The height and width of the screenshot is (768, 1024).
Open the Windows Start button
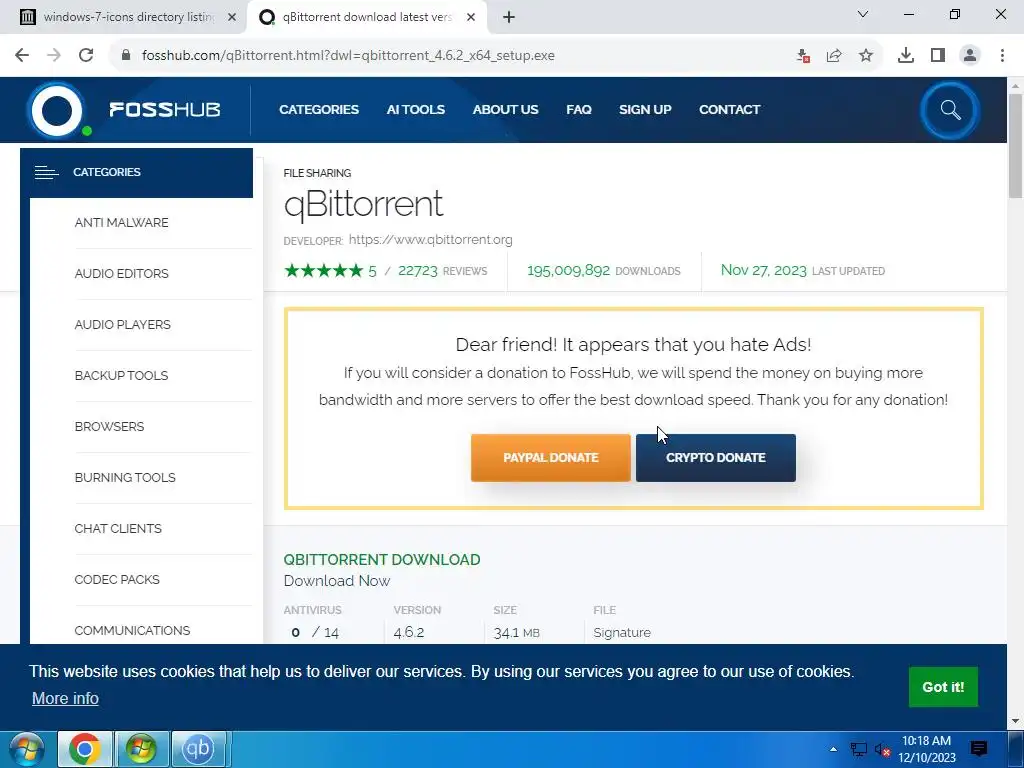(26, 749)
